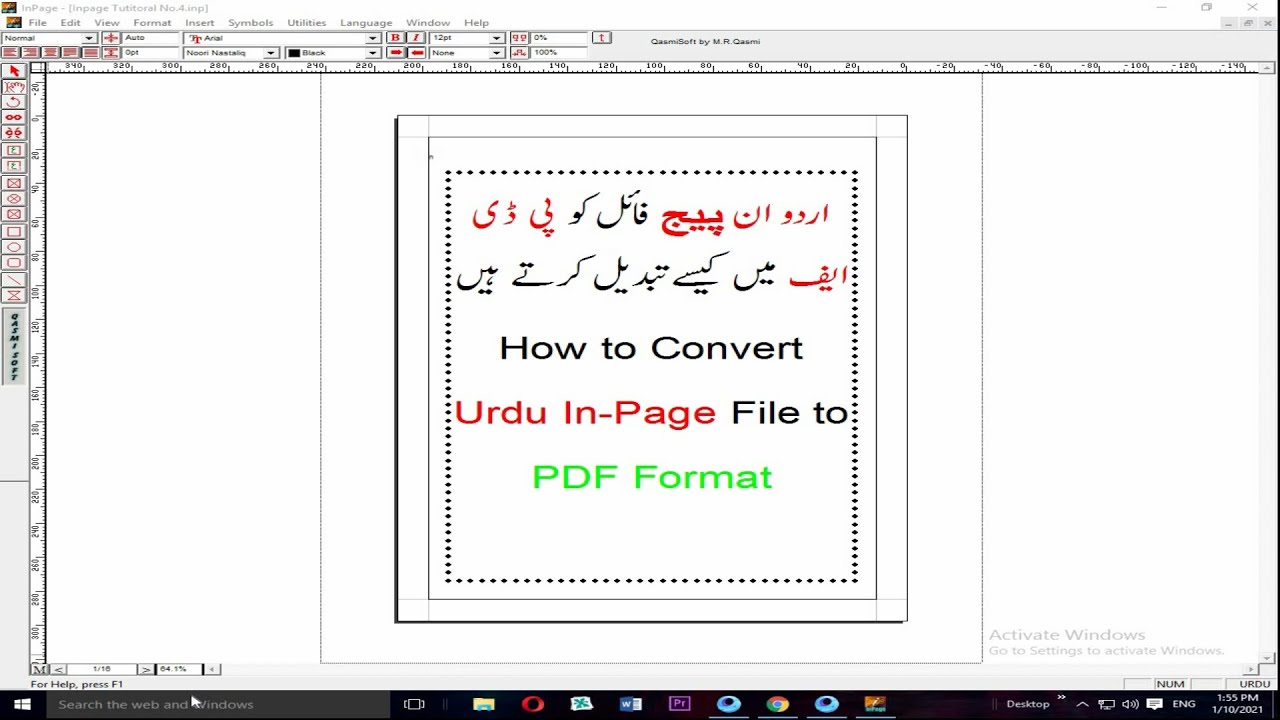Click the Auto value field
The width and height of the screenshot is (1280, 720).
tap(149, 38)
